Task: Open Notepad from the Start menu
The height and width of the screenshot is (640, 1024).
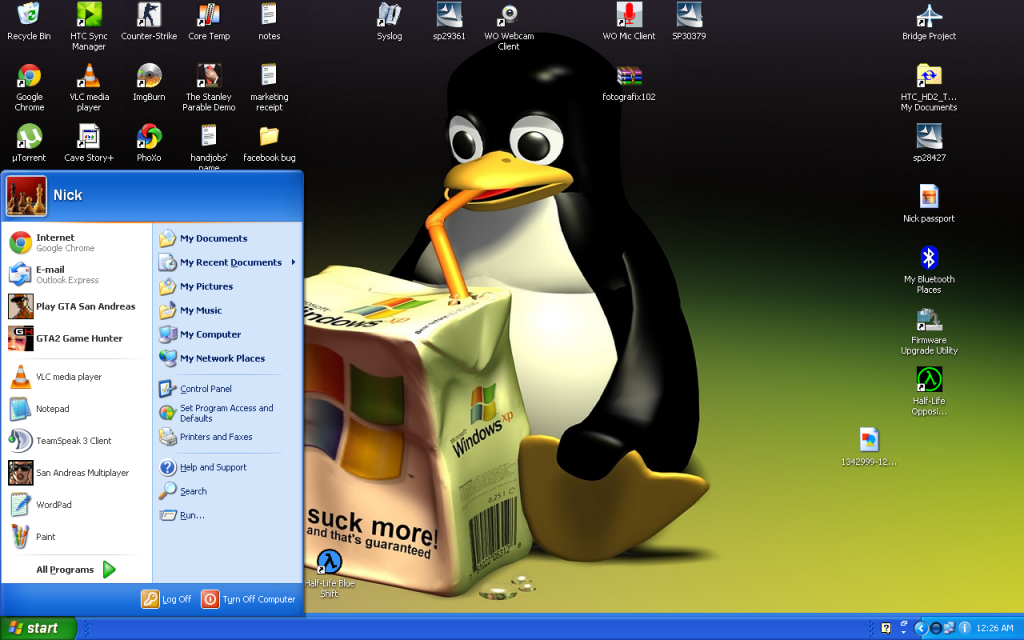Action: [76, 409]
